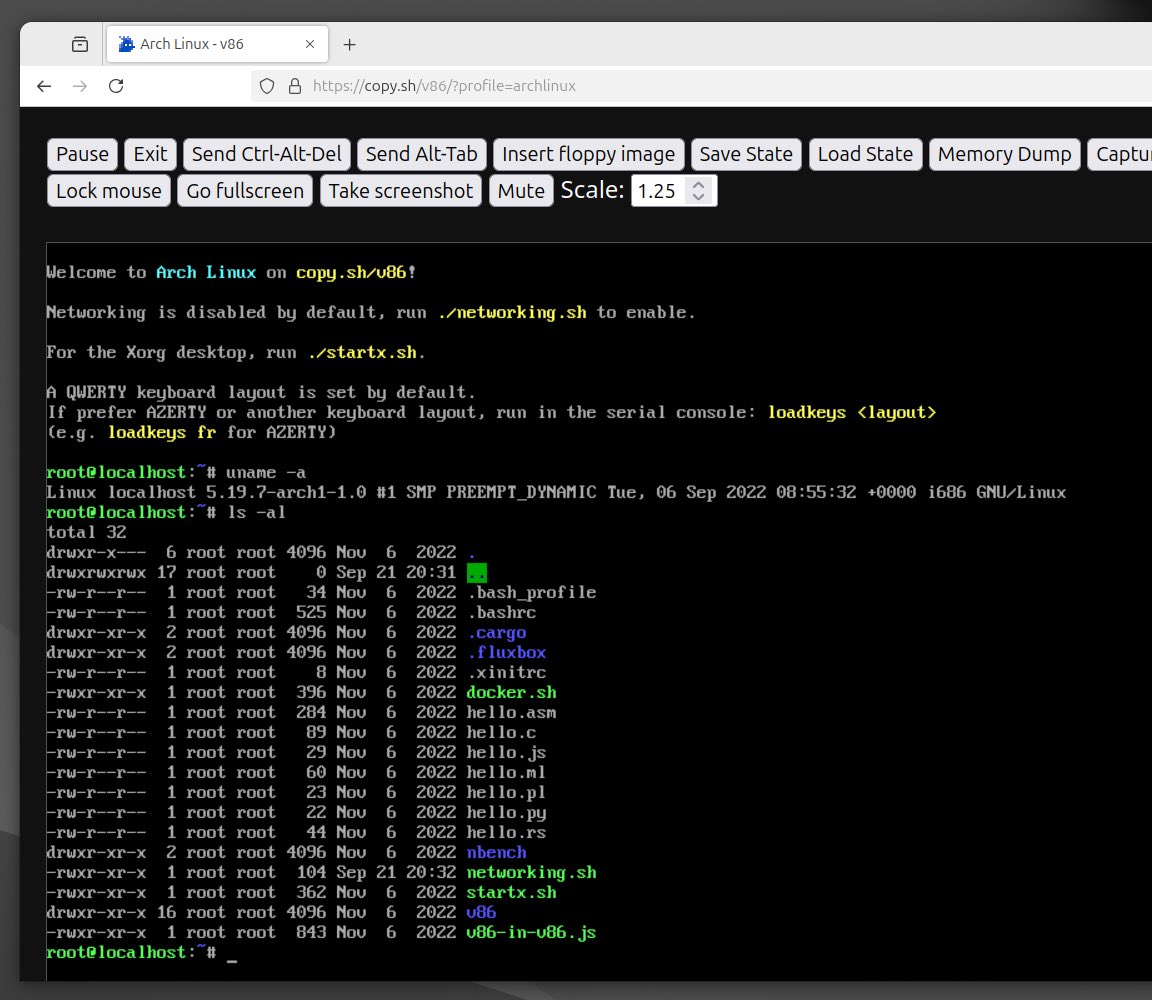Image resolution: width=1152 pixels, height=1000 pixels.
Task: Click the Arch Linux favicon on the tab
Action: pyautogui.click(x=125, y=43)
